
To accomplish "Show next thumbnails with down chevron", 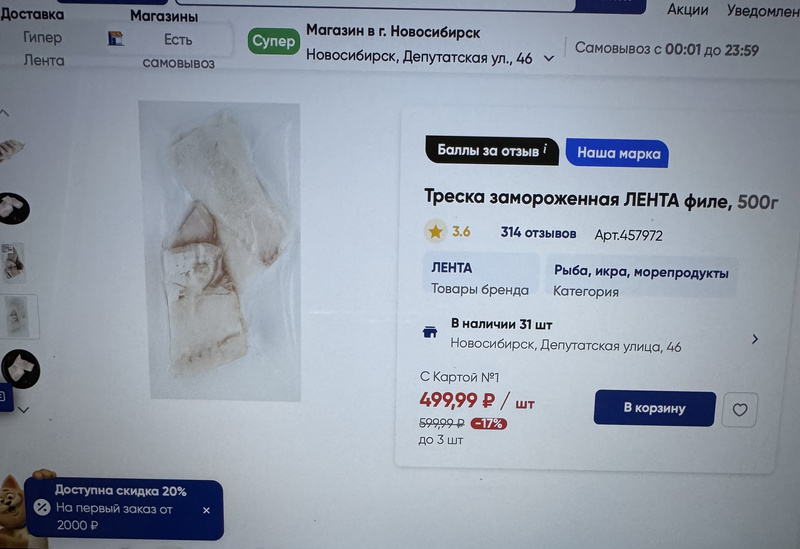I will click(x=23, y=409).
